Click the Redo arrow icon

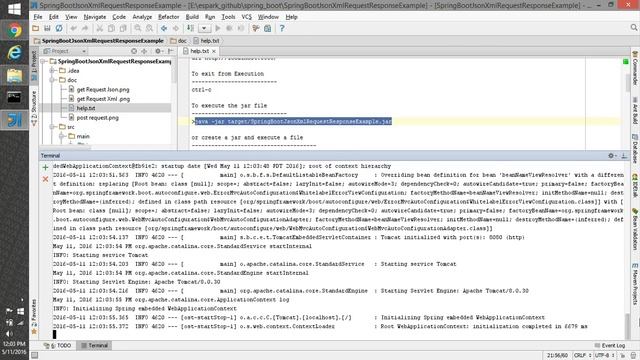click(85, 28)
